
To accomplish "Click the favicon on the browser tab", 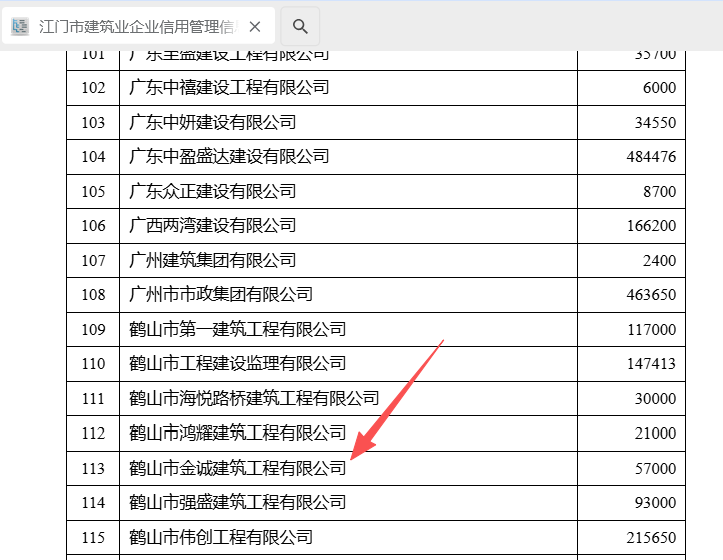I will click(20, 27).
